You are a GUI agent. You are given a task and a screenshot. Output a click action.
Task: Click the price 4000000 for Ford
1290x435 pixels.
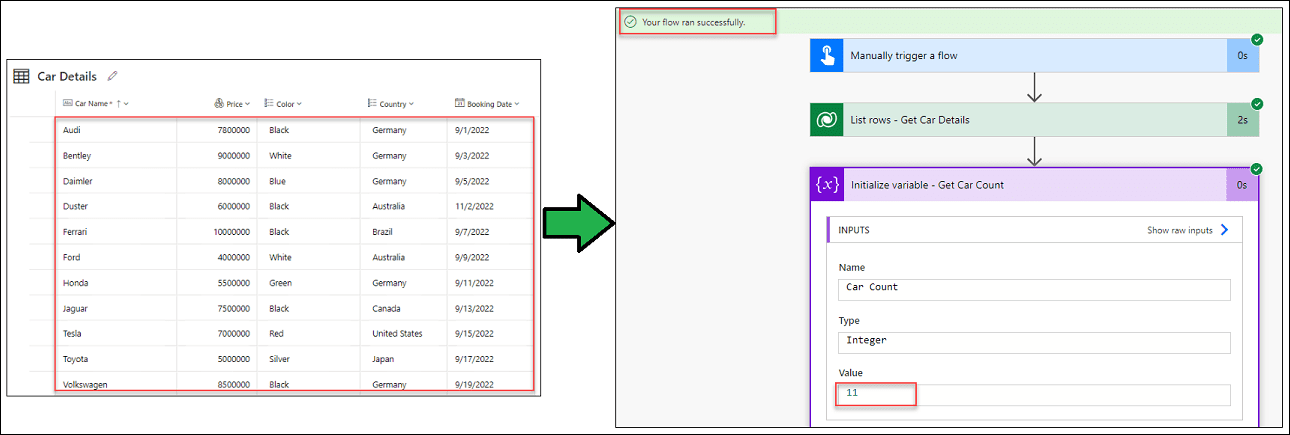[x=234, y=257]
